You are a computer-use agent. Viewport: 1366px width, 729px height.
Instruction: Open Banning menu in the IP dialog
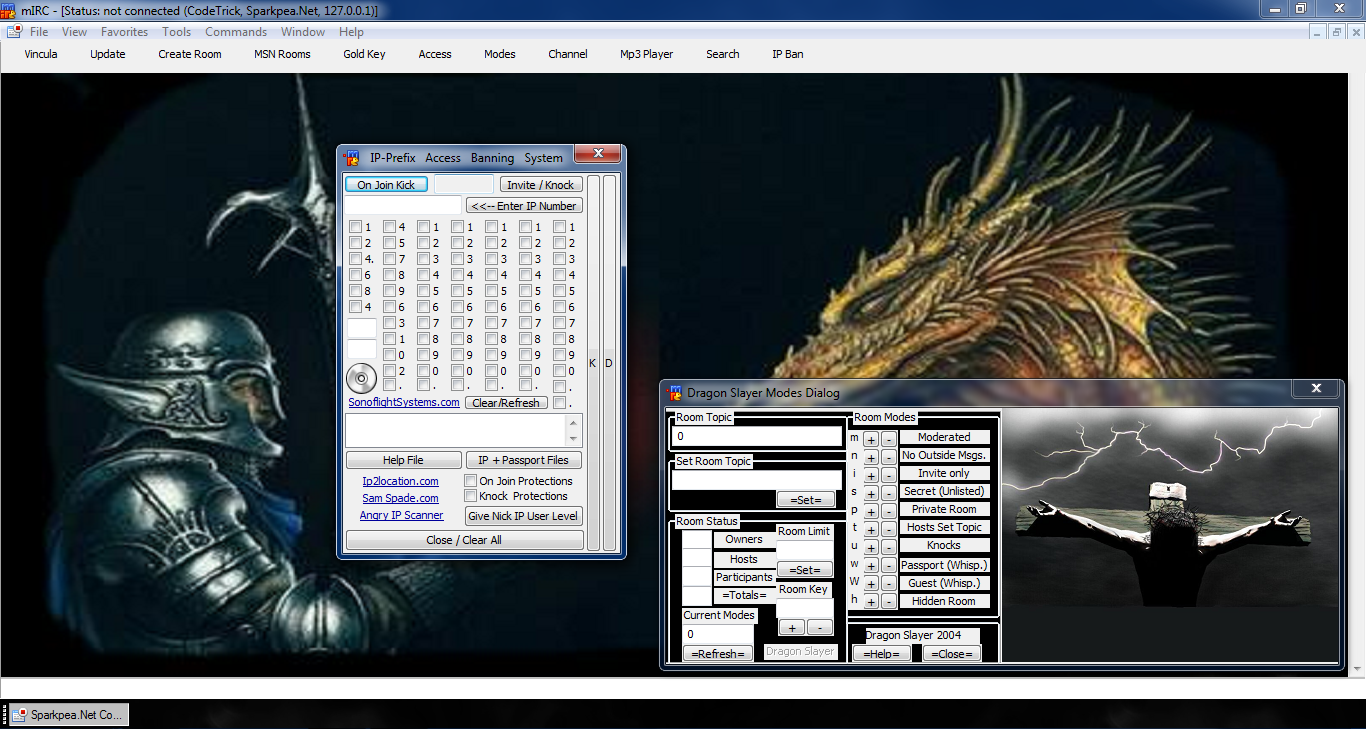pyautogui.click(x=492, y=158)
